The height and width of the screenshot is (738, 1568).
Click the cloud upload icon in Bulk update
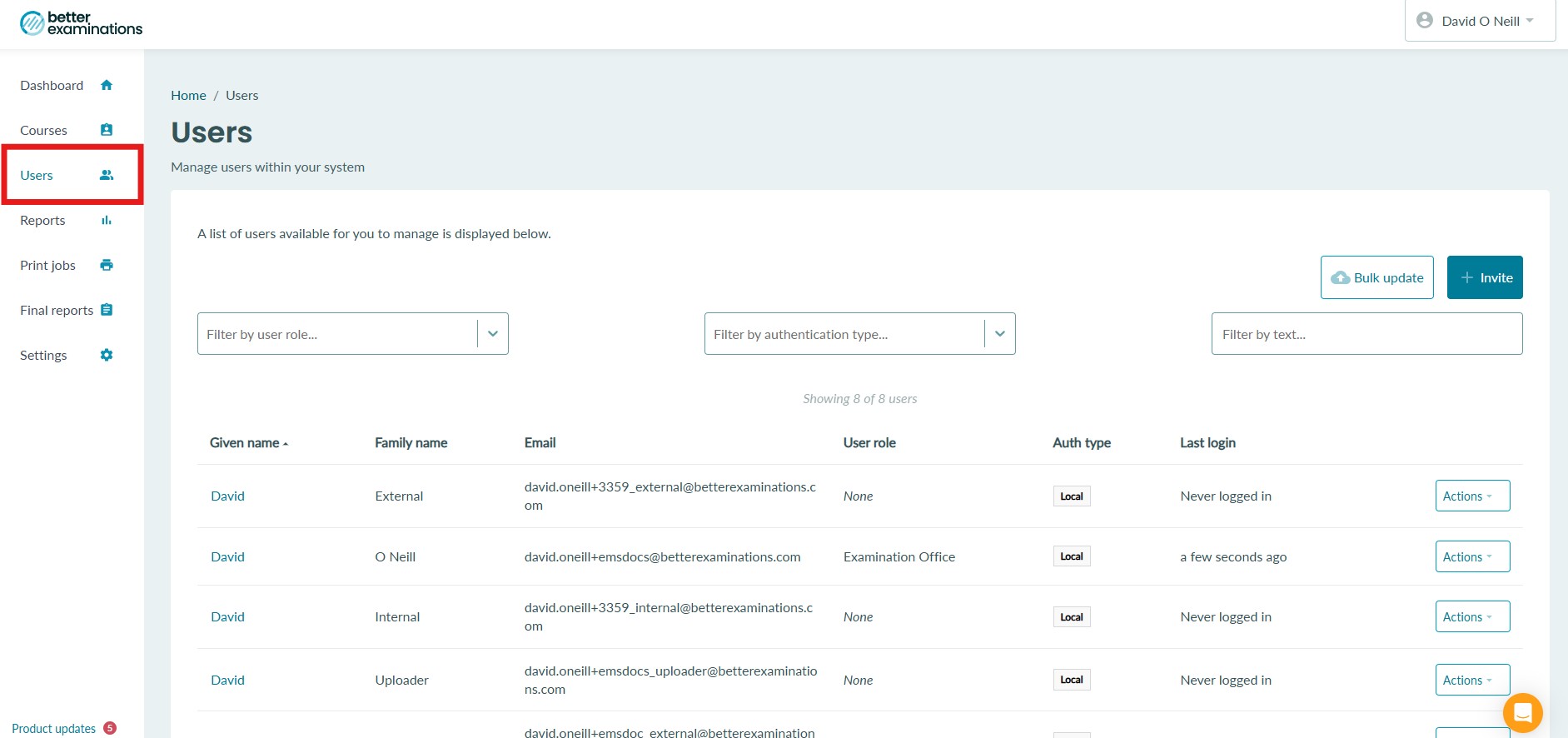click(x=1341, y=277)
